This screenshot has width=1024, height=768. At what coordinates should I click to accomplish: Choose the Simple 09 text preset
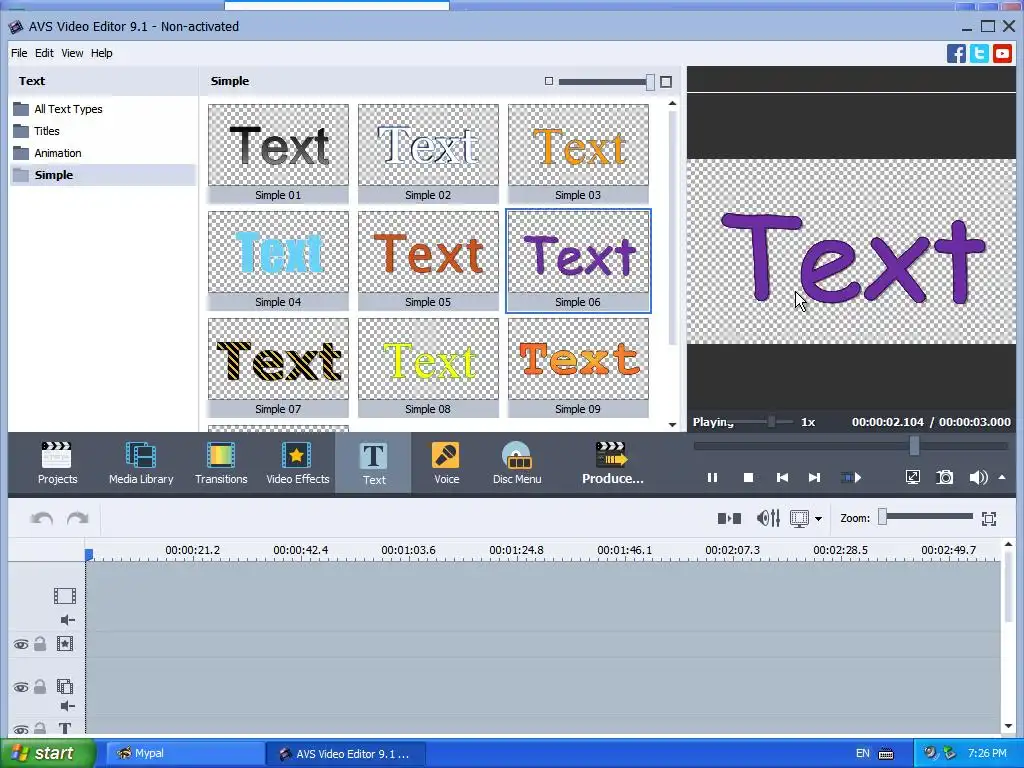pos(579,368)
